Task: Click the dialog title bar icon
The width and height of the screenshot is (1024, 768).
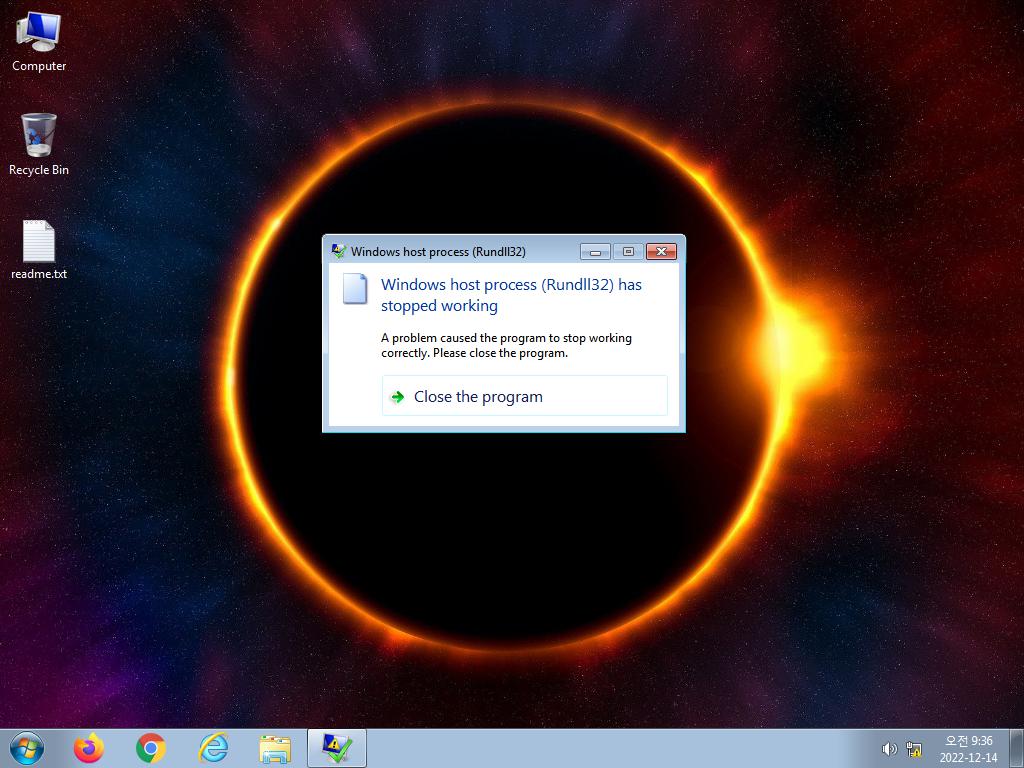Action: click(x=338, y=251)
